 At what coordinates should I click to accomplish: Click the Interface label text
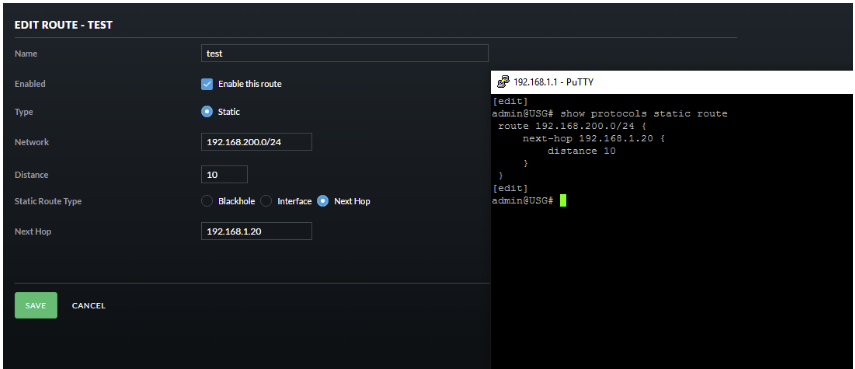point(294,201)
